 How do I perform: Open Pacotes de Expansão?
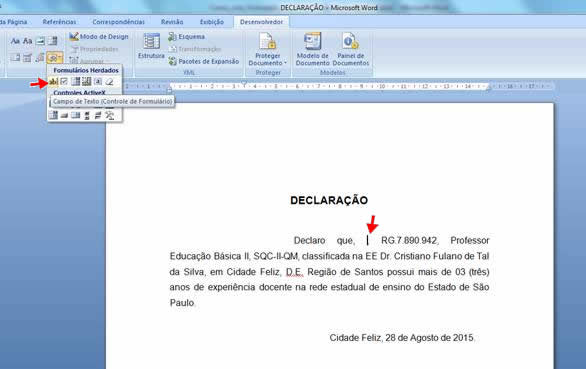tap(204, 61)
